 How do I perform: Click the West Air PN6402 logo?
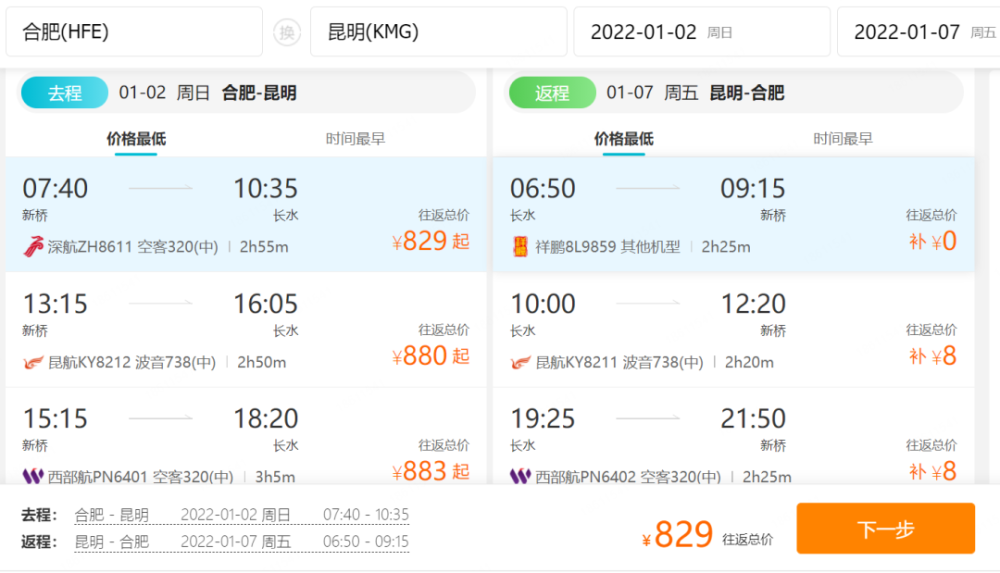point(521,477)
